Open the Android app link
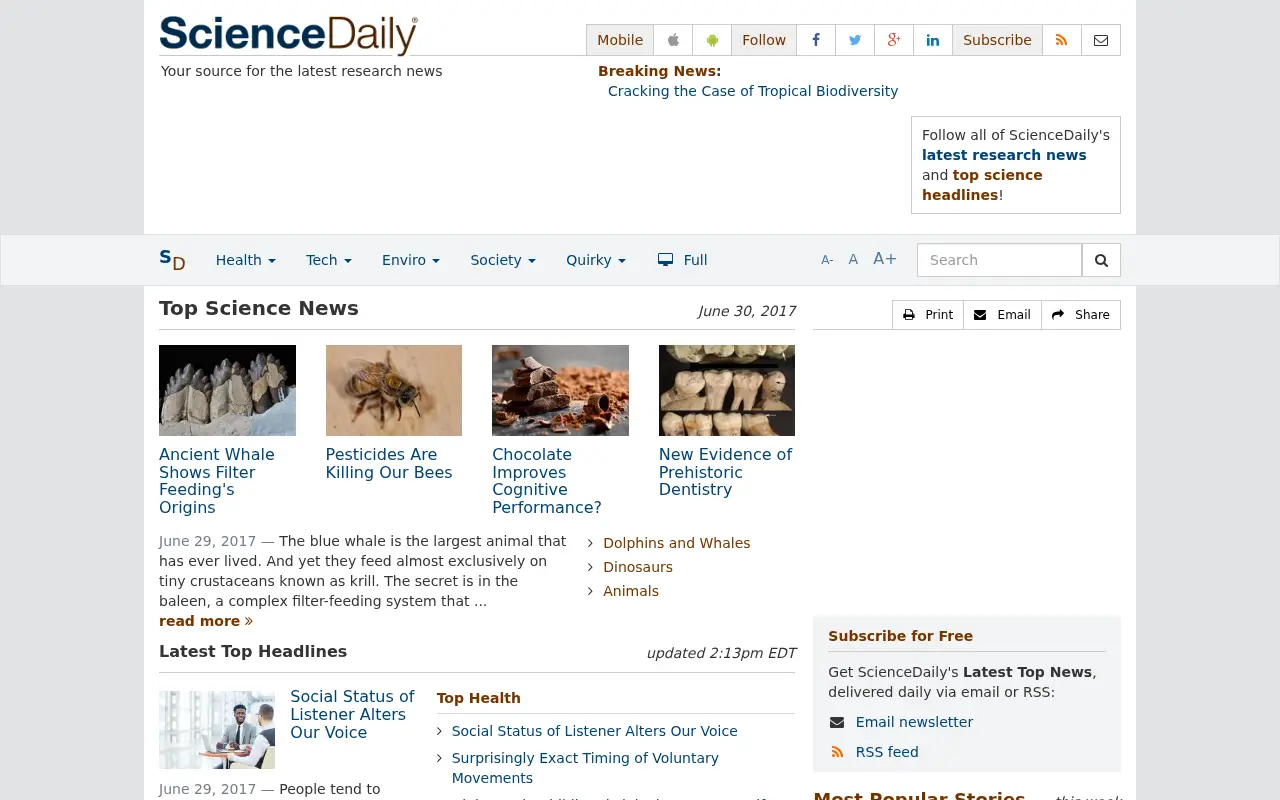The image size is (1280, 800). pyautogui.click(x=712, y=40)
